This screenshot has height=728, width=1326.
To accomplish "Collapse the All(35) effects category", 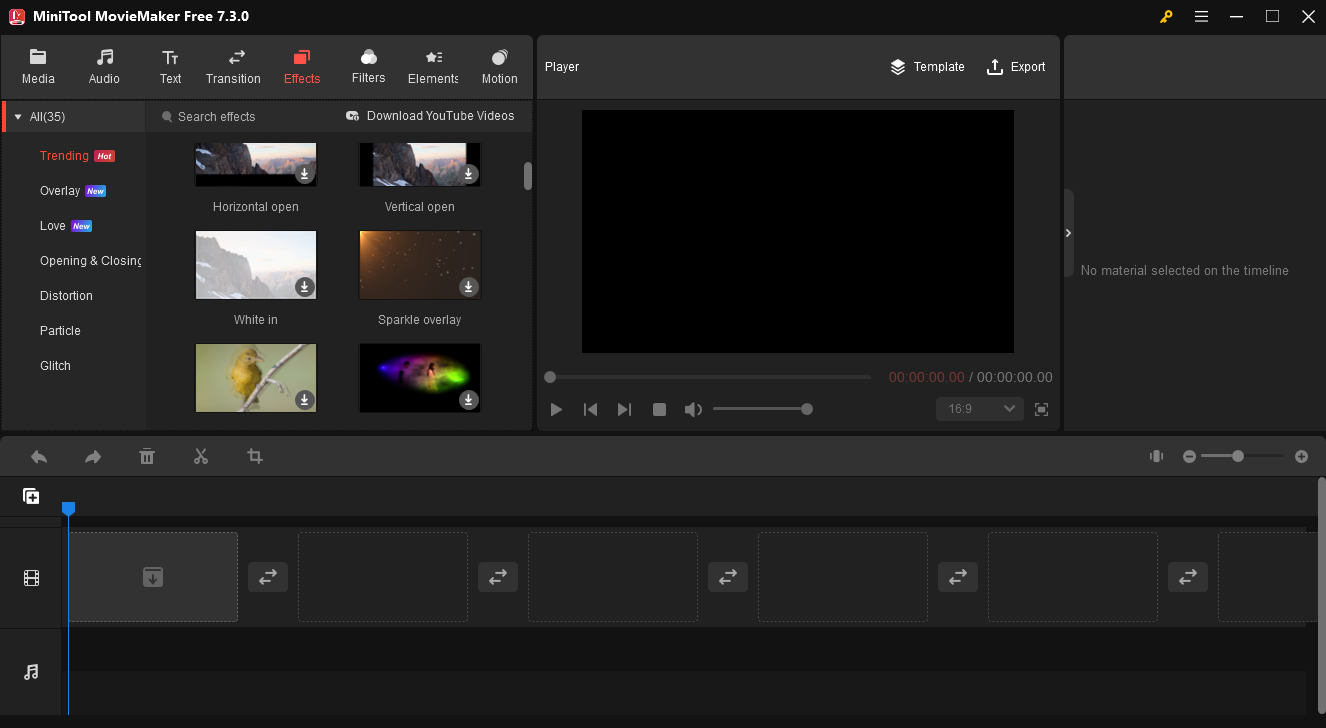I will [17, 117].
